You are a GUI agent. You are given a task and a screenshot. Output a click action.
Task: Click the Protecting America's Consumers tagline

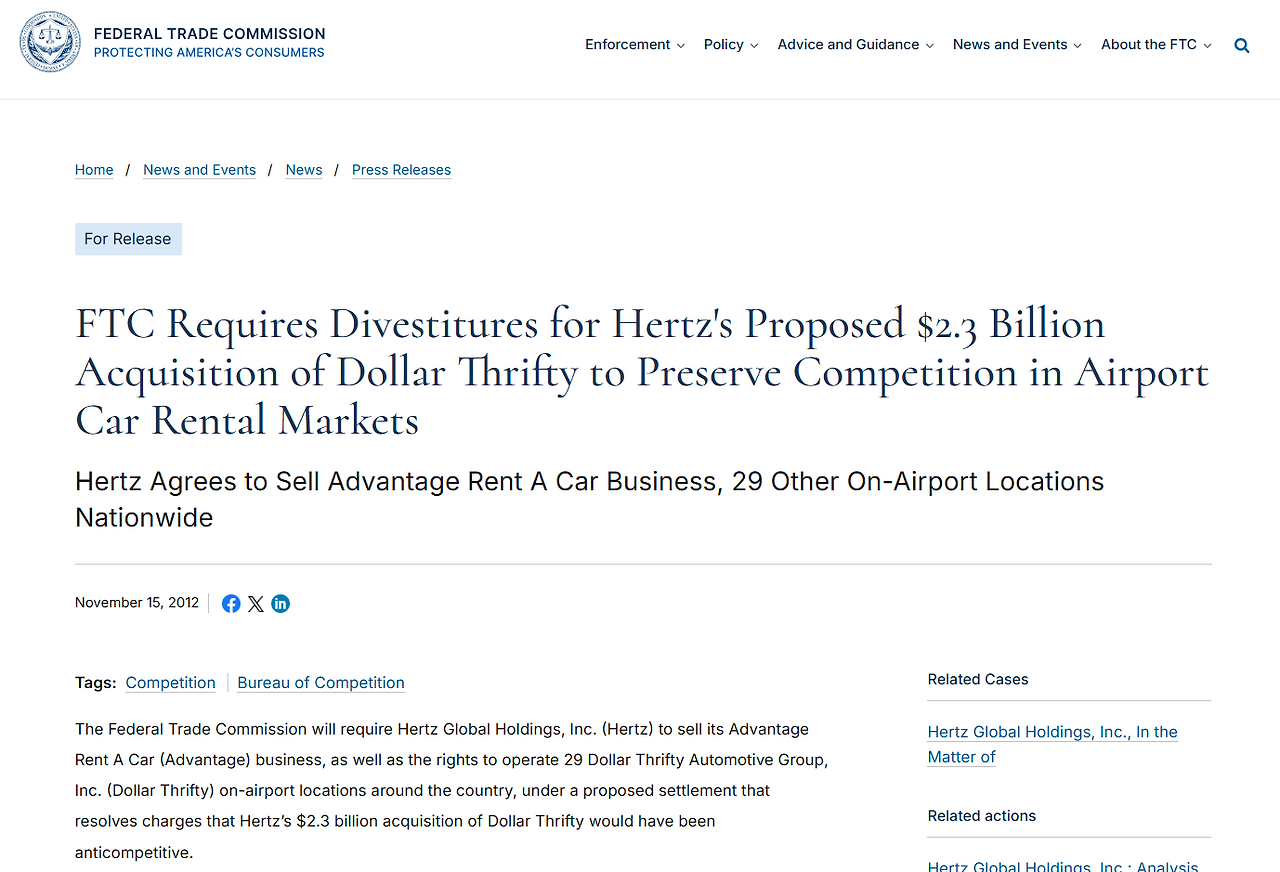click(x=209, y=53)
